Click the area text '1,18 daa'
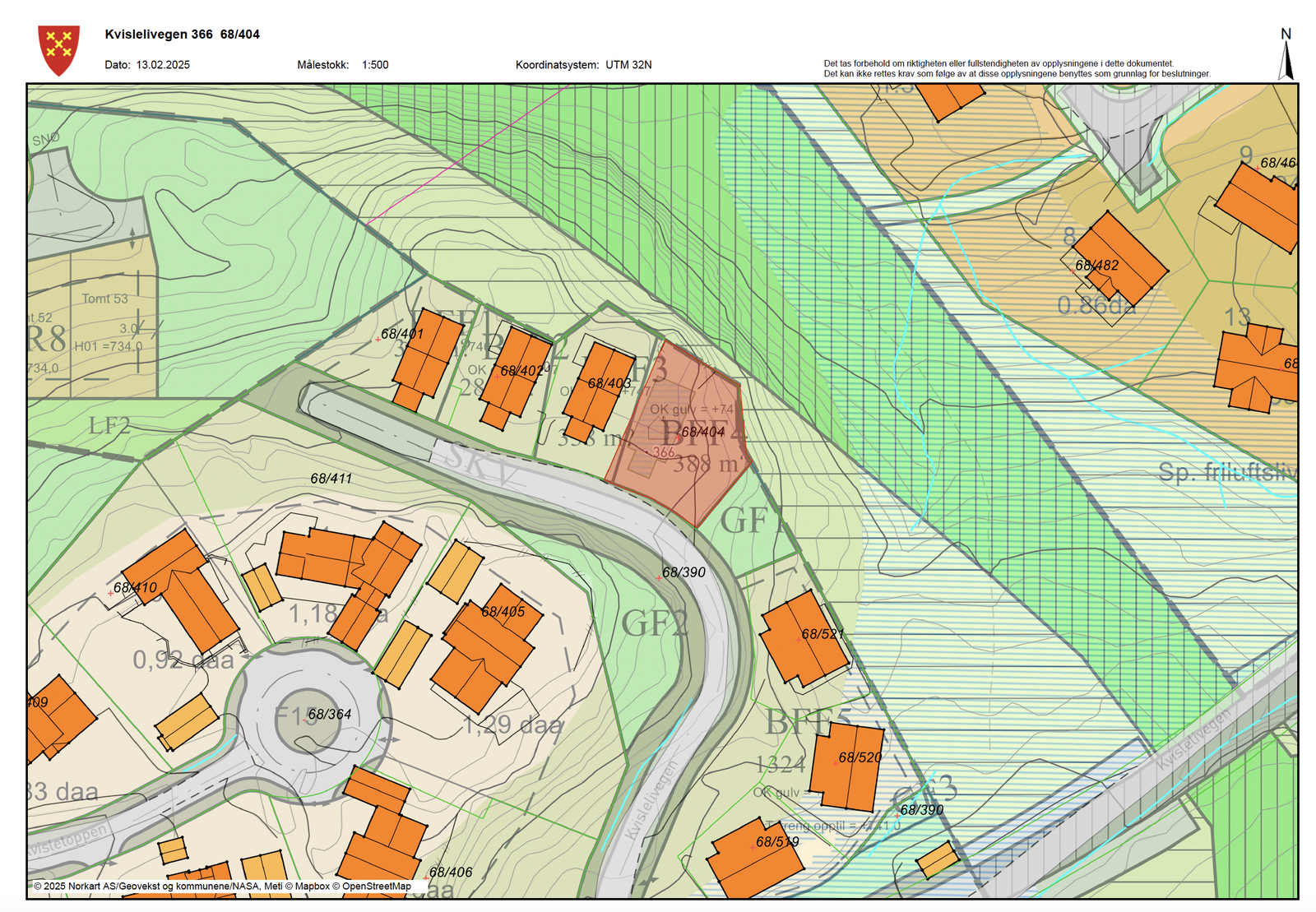The image size is (1316, 912). tap(338, 614)
